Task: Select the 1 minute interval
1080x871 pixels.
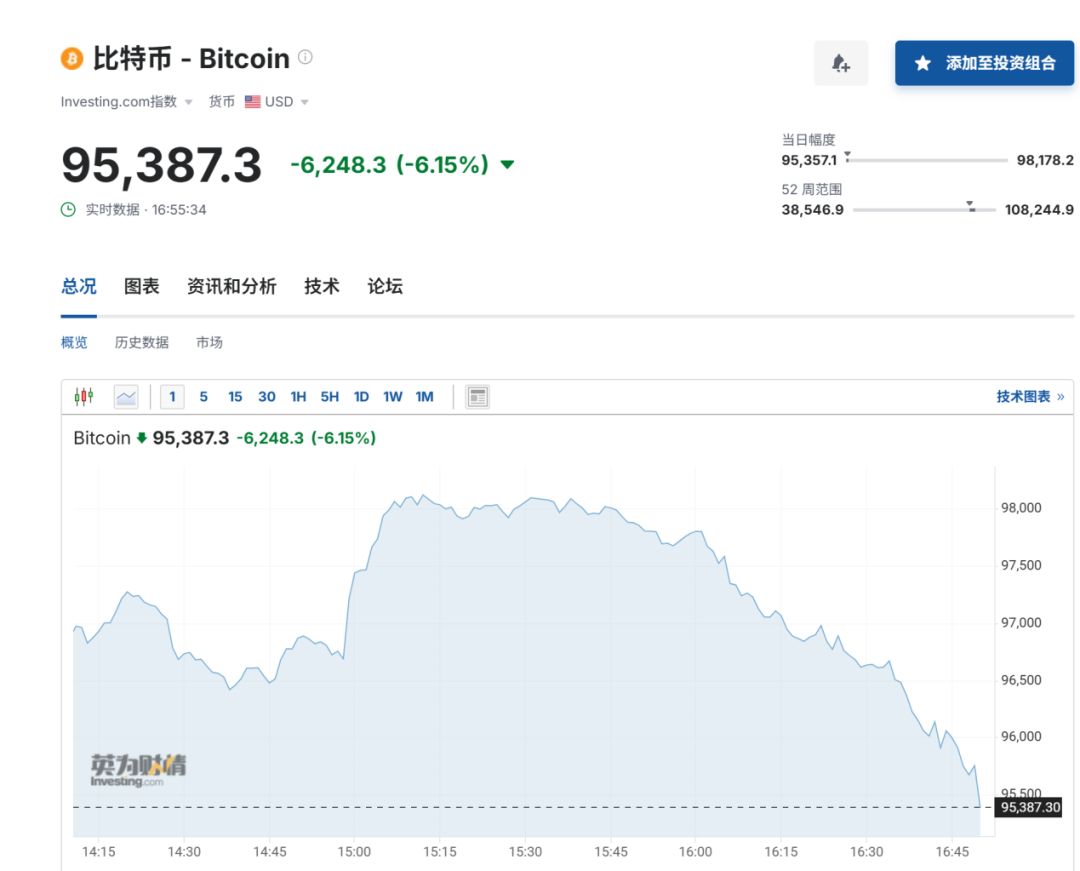Action: click(172, 397)
